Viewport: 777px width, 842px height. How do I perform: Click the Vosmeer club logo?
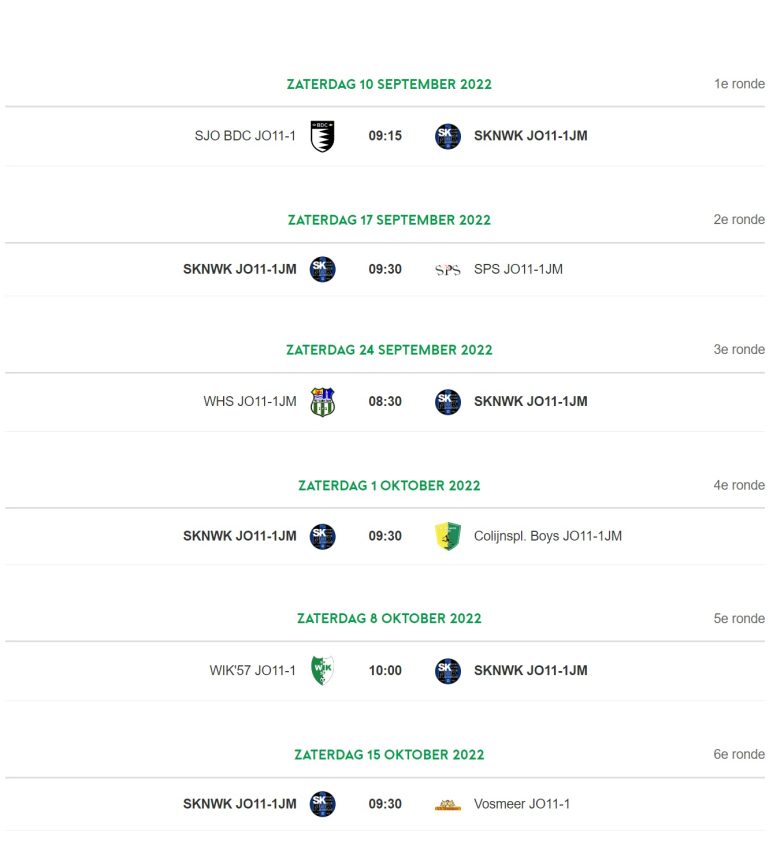(x=447, y=805)
